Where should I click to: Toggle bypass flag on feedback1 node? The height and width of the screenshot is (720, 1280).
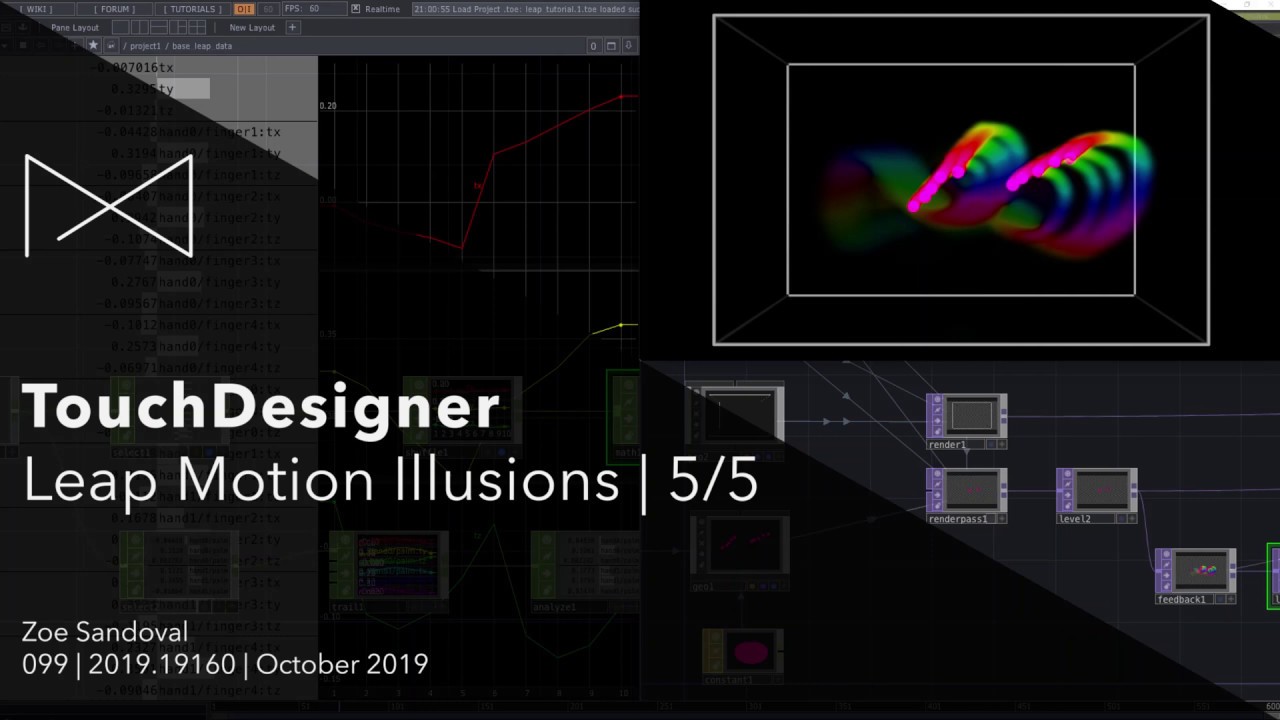click(x=1166, y=575)
